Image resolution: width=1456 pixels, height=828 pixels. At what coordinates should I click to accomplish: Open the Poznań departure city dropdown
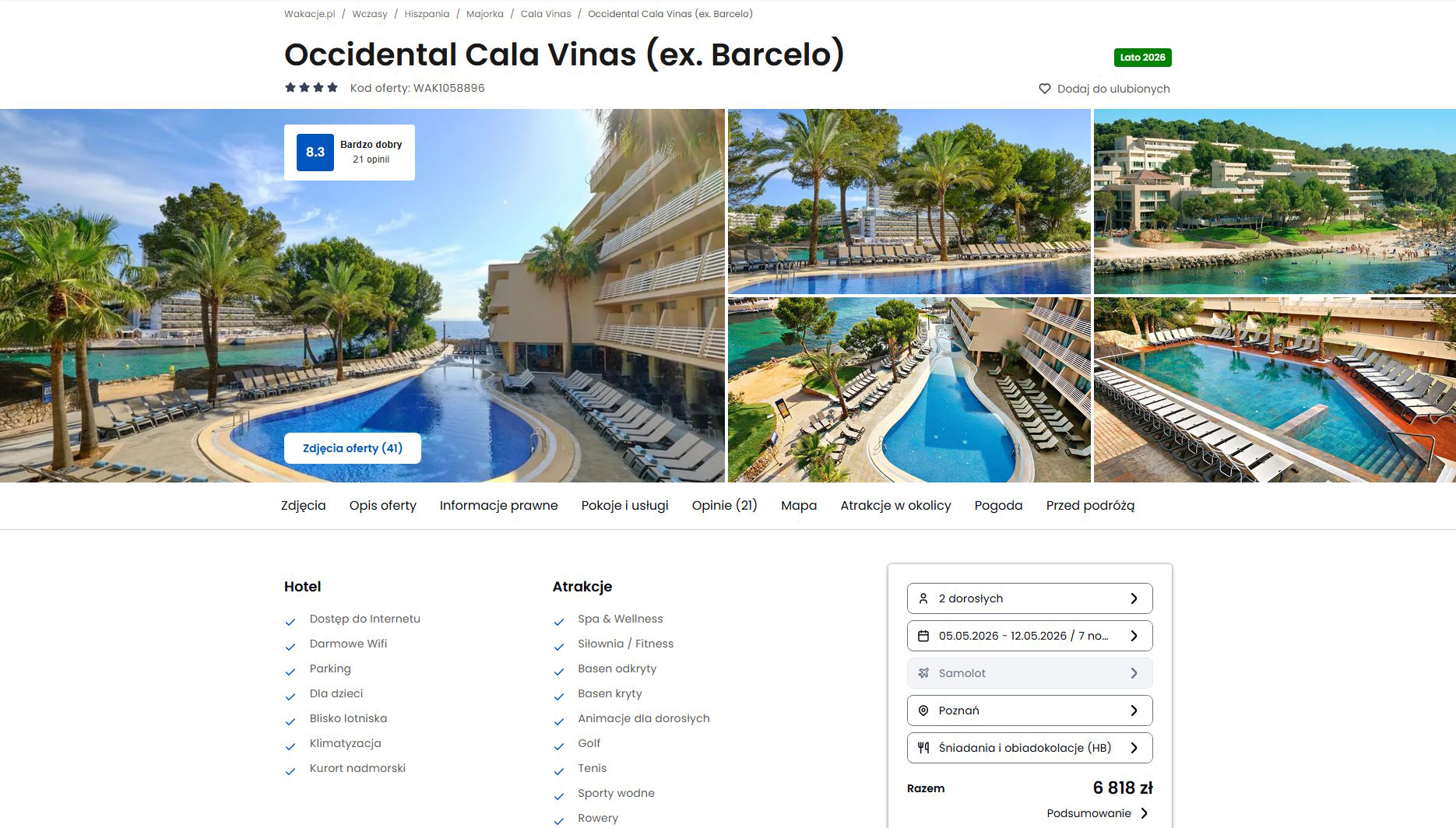(1029, 710)
